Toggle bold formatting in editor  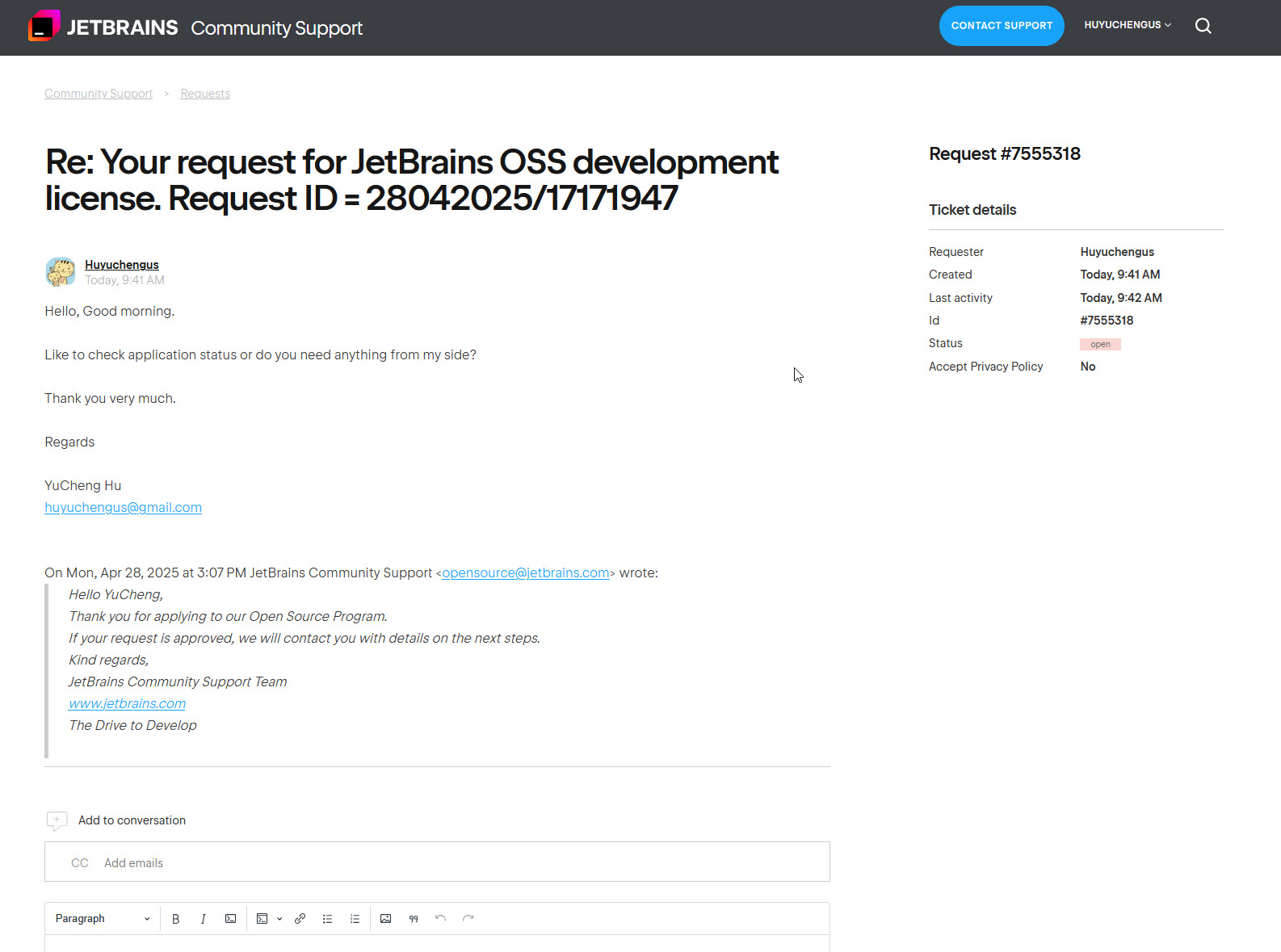(x=175, y=919)
